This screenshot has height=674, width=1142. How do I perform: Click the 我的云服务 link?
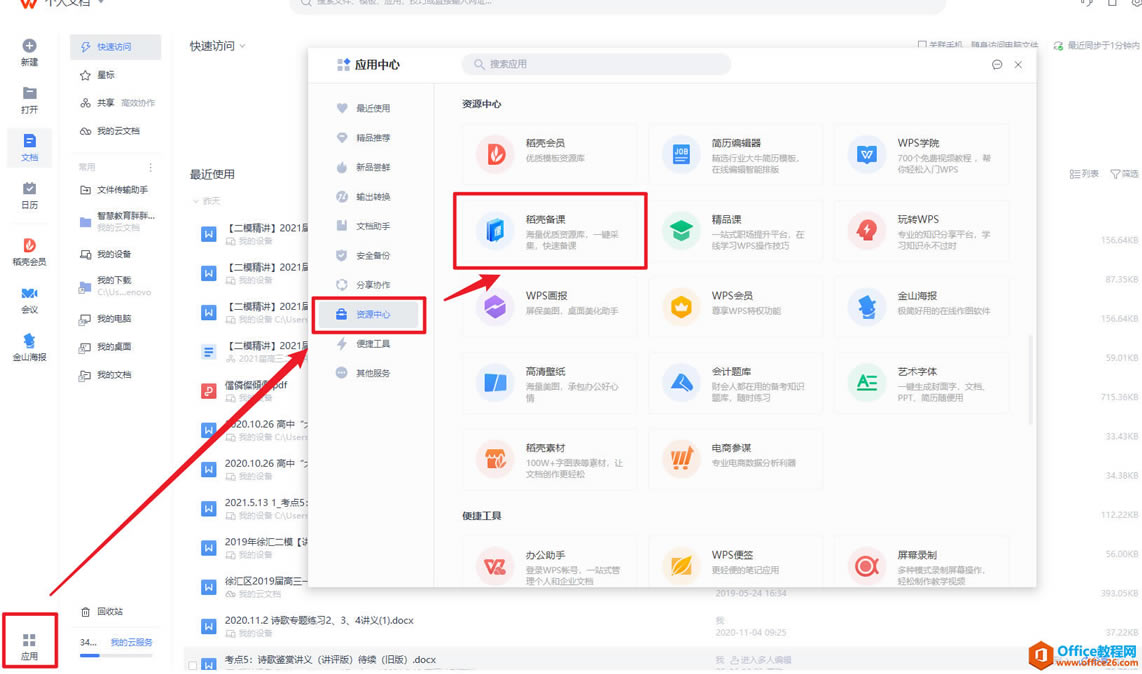[131, 643]
